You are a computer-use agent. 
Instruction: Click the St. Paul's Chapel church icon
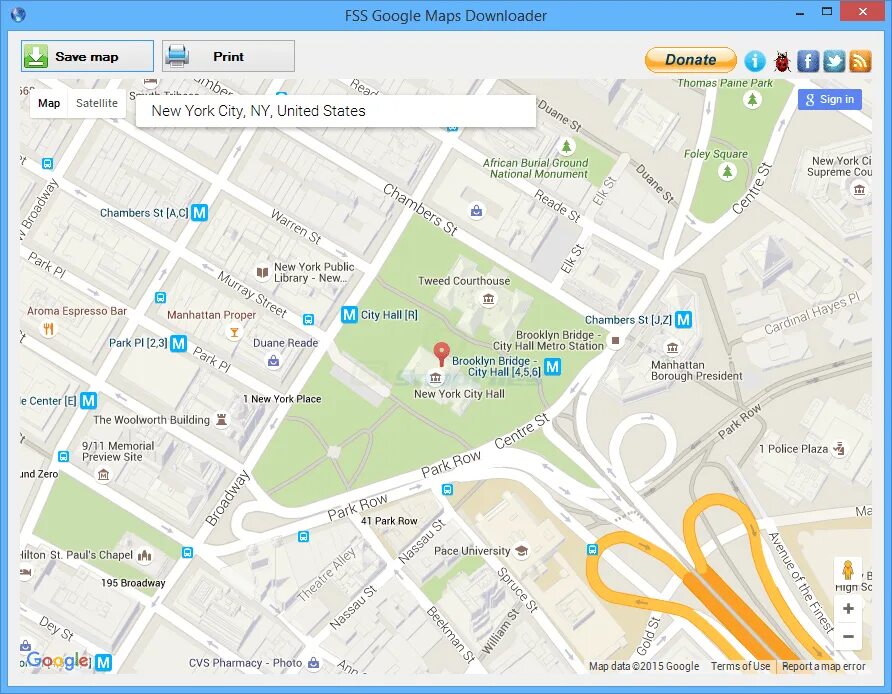(x=145, y=555)
